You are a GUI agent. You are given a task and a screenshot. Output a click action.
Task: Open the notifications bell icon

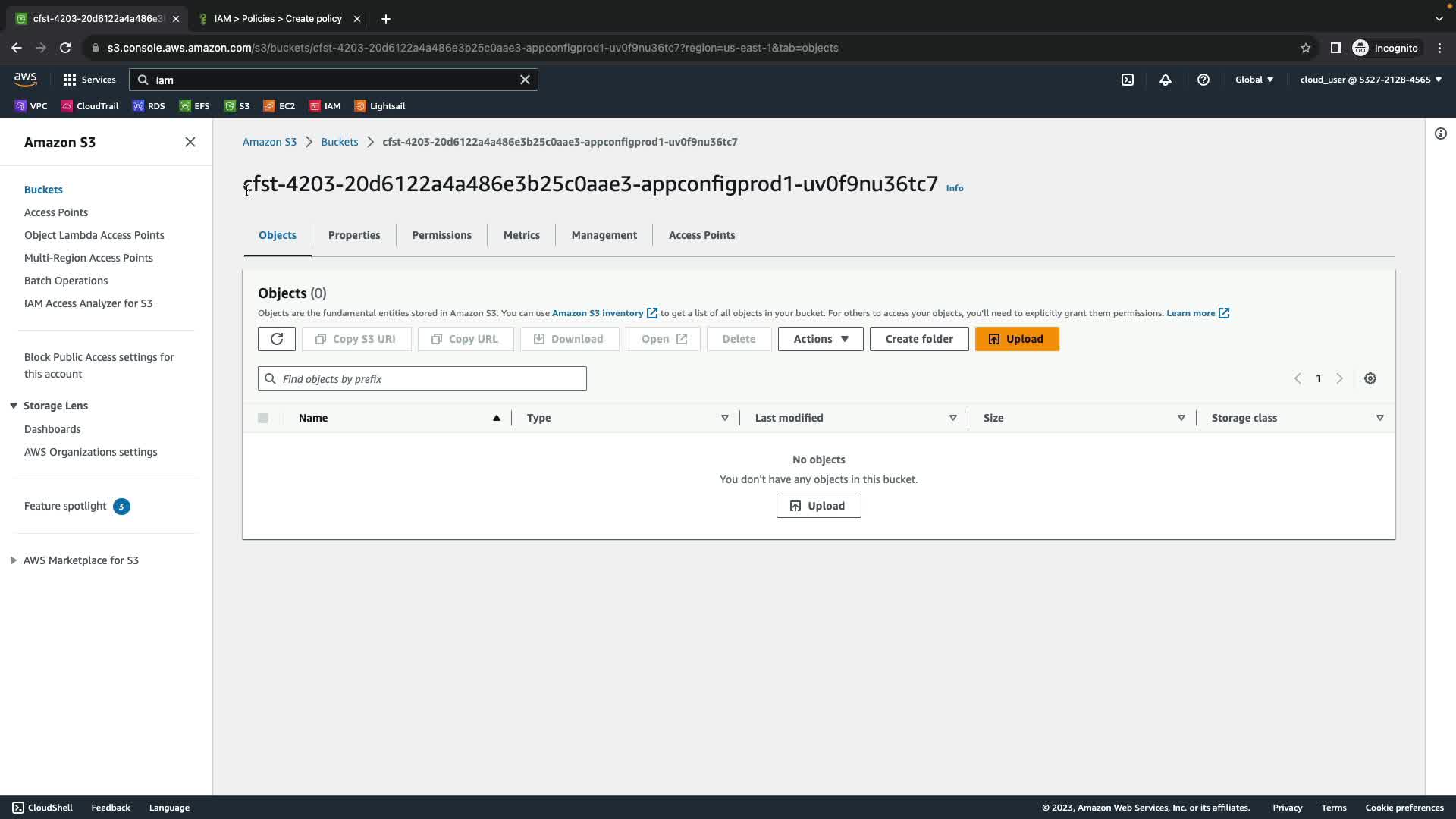tap(1166, 80)
